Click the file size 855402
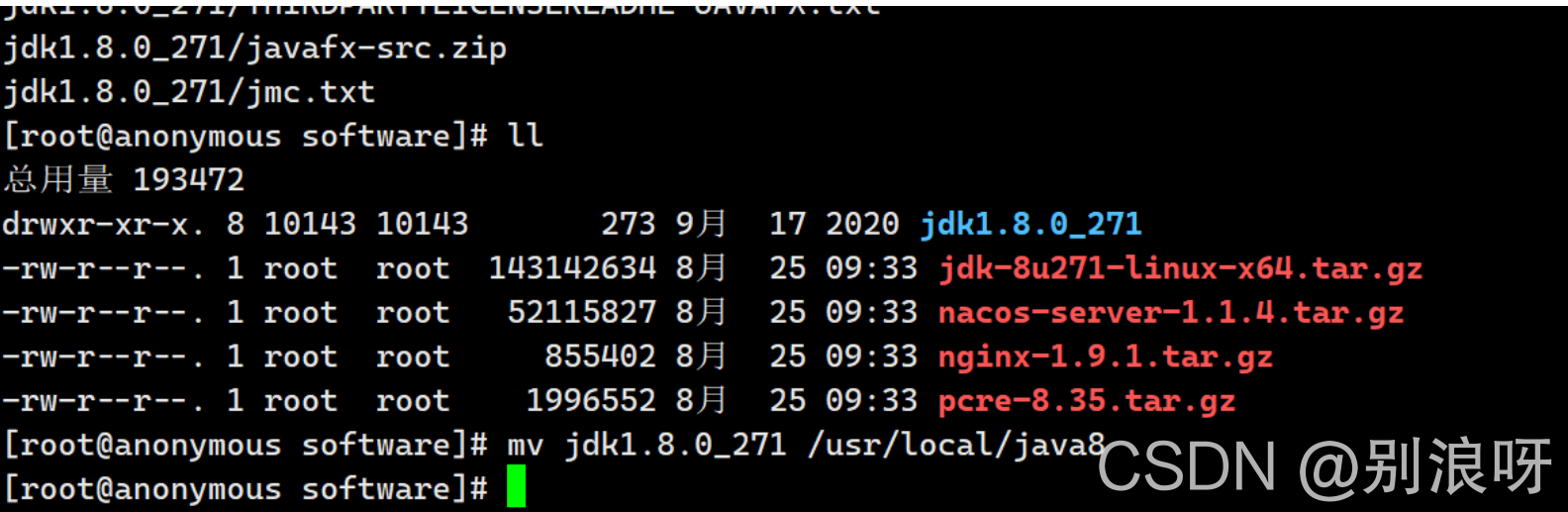The image size is (1568, 512). 600,357
